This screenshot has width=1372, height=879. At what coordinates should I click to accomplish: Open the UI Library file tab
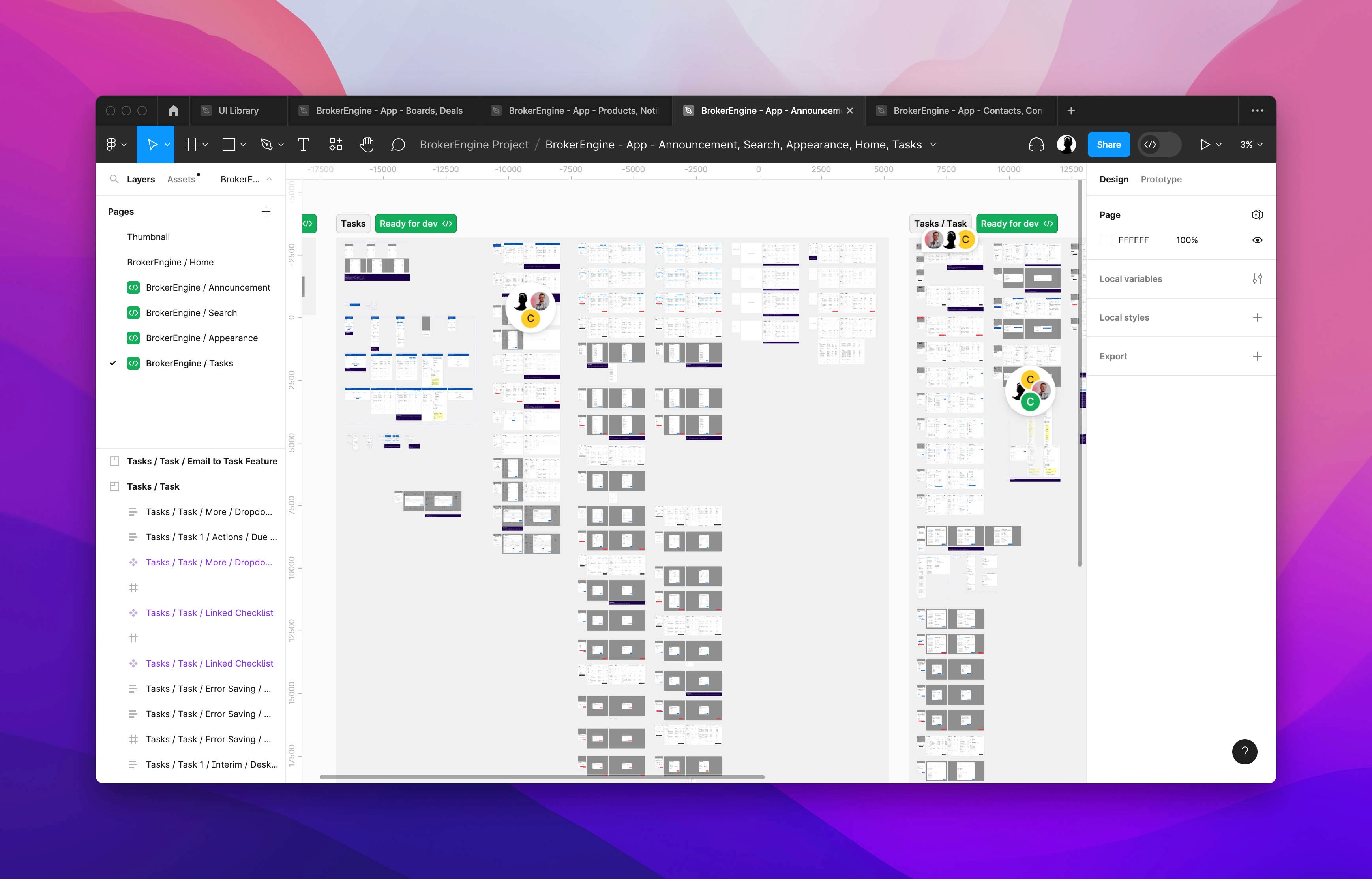tap(238, 111)
